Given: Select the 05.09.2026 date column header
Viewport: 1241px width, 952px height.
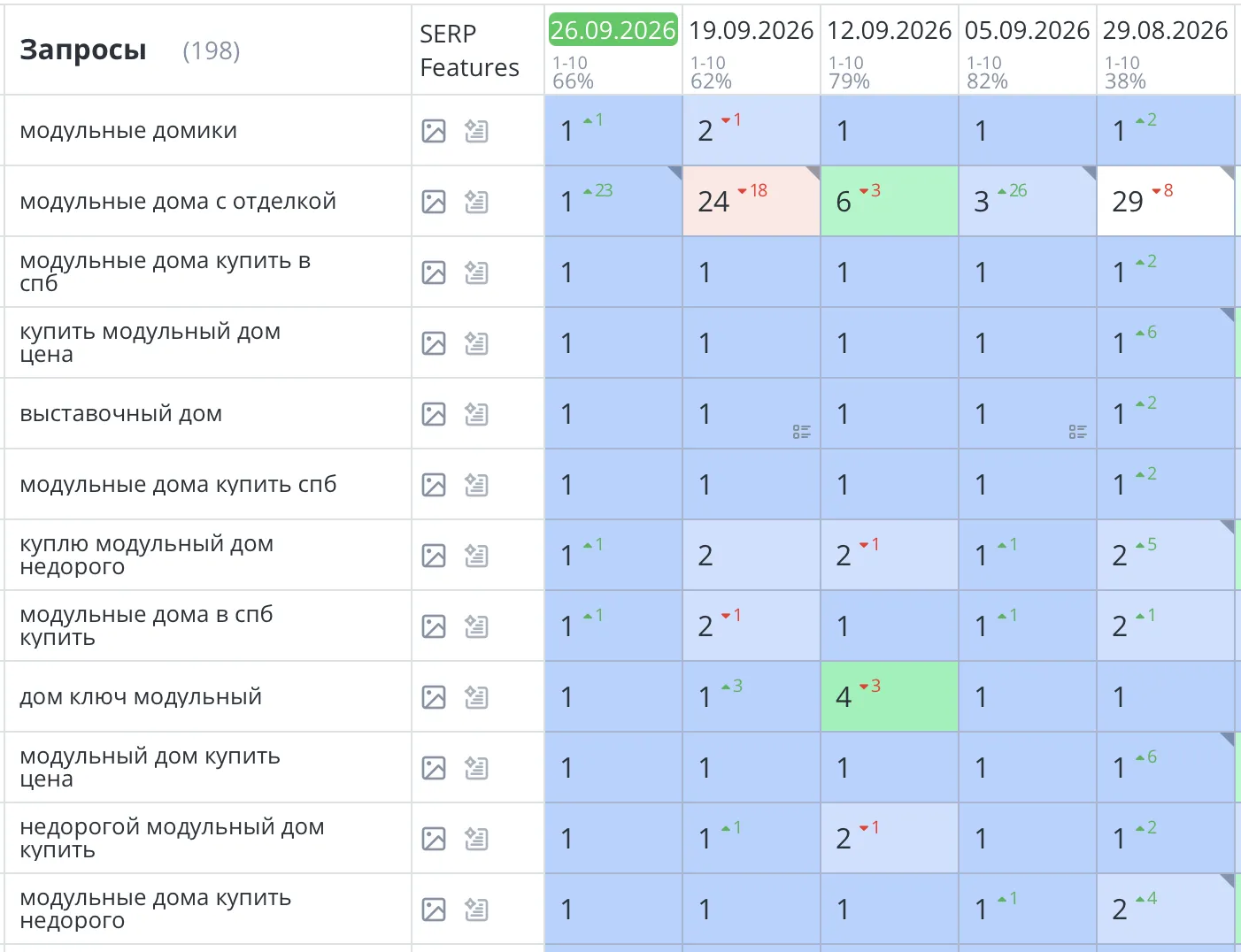Looking at the screenshot, I should tap(1027, 30).
